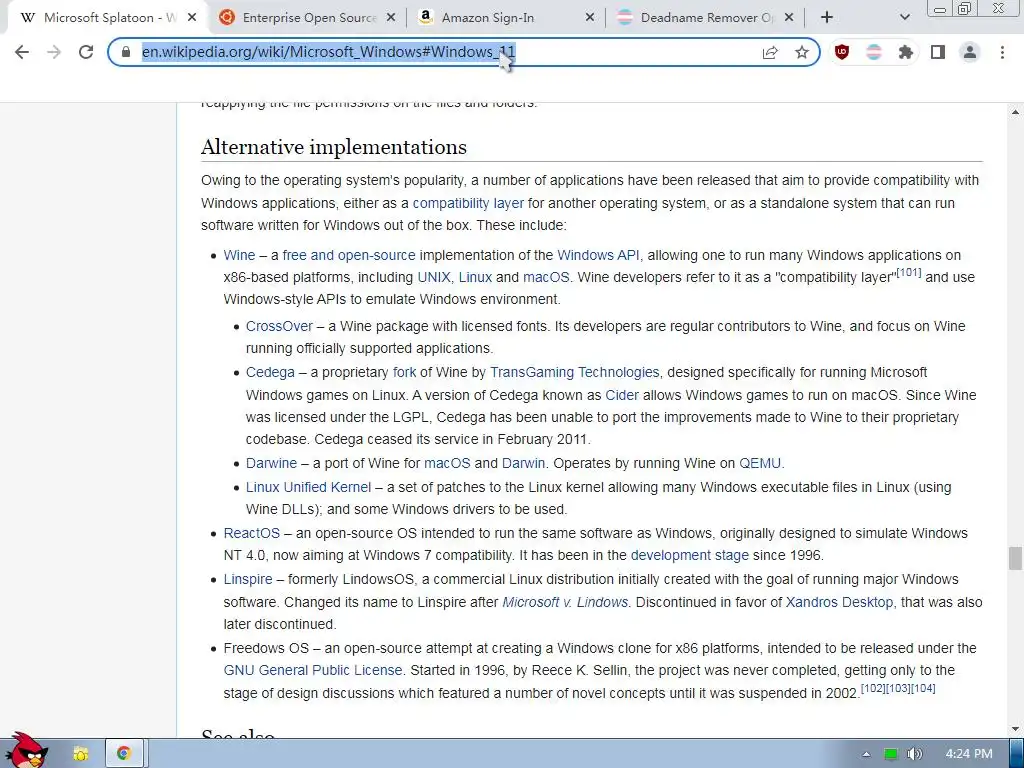Open Extensions puzzle menu

pos(906,52)
